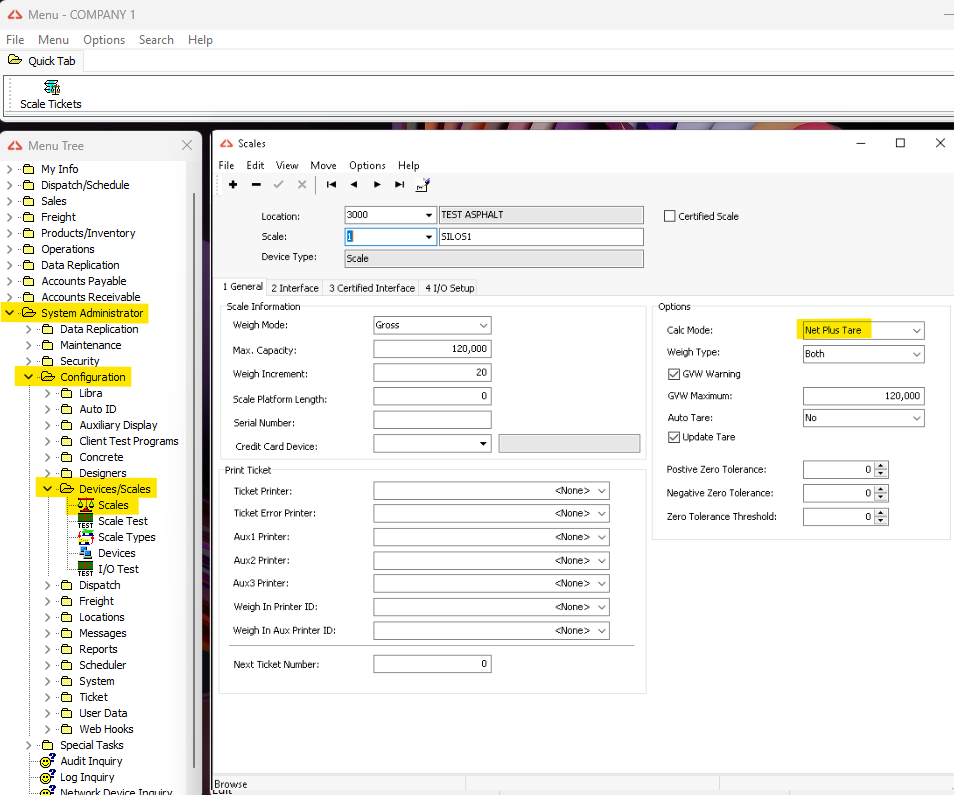Open Scale Types in the menu tree
The image size is (954, 795).
tap(127, 537)
